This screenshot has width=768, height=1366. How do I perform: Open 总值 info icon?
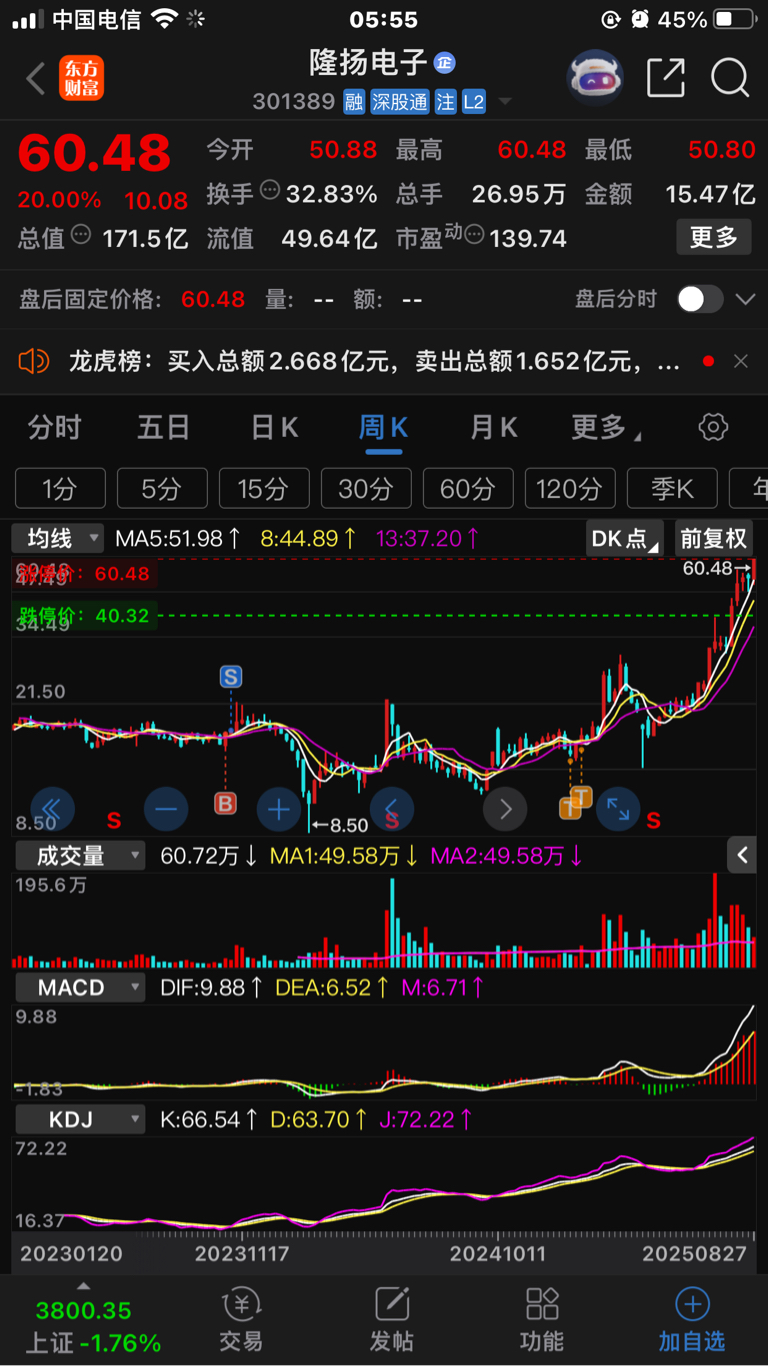tap(81, 235)
